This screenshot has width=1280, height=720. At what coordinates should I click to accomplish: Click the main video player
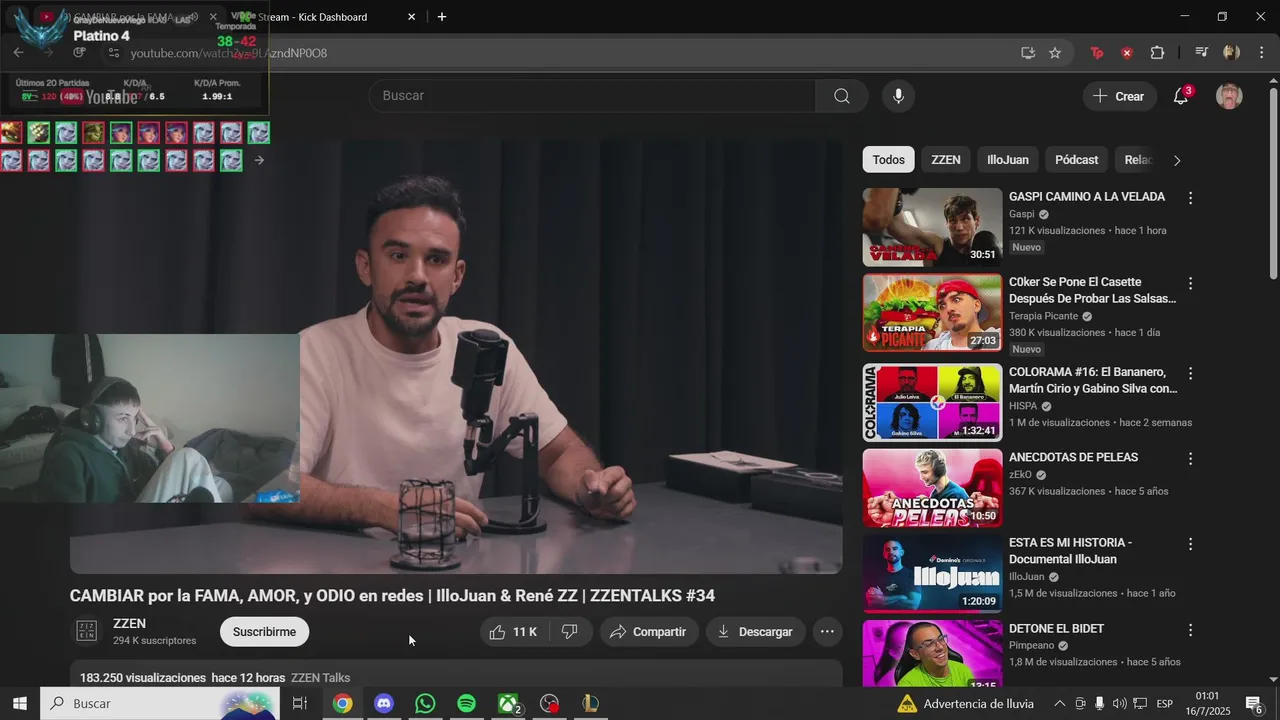point(456,355)
